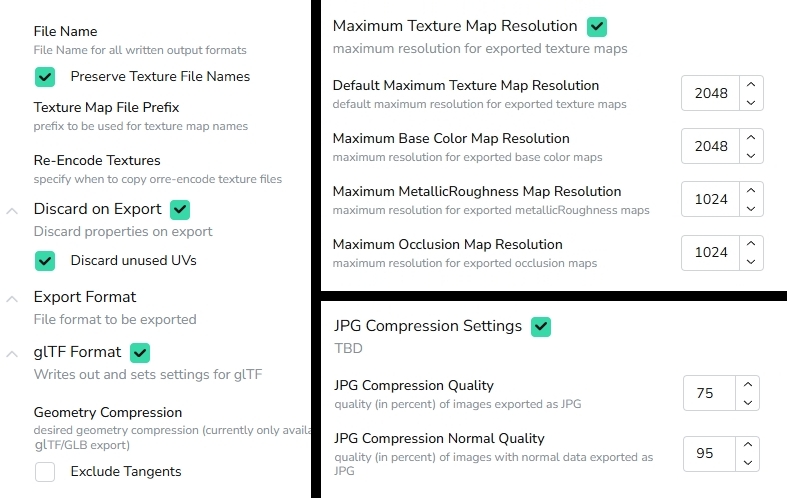Collapse the Discard on Export section

12,211
